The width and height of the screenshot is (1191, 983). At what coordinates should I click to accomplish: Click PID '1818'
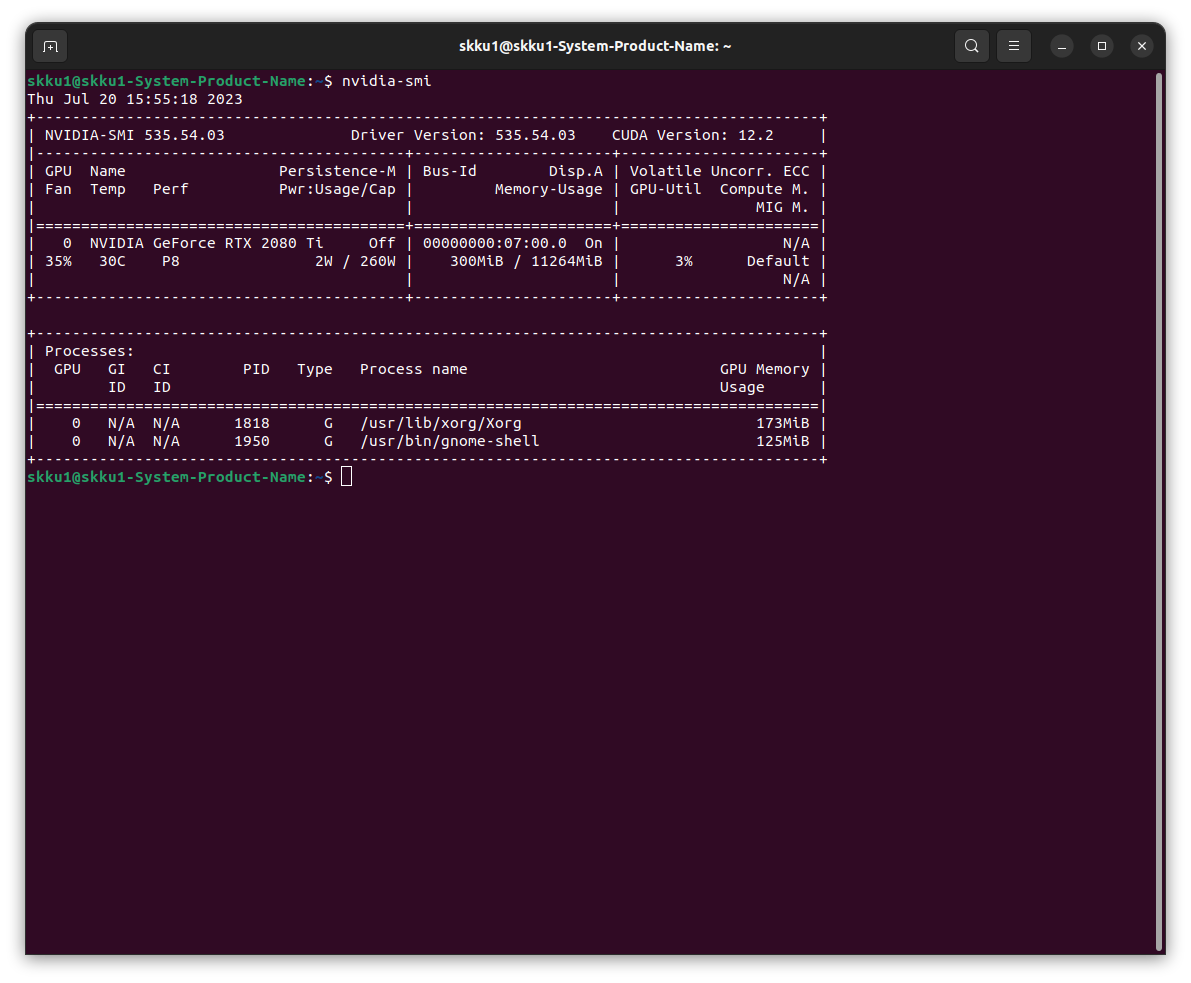tap(251, 423)
